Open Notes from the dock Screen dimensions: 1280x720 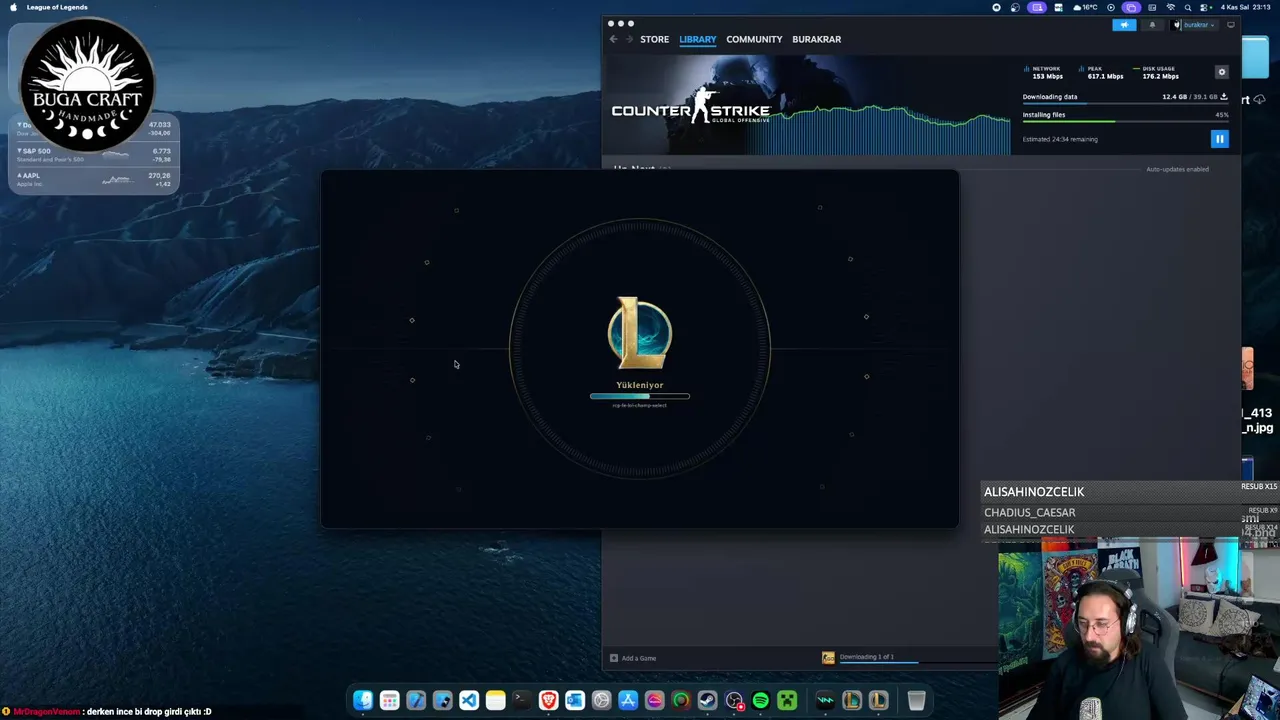coord(495,700)
